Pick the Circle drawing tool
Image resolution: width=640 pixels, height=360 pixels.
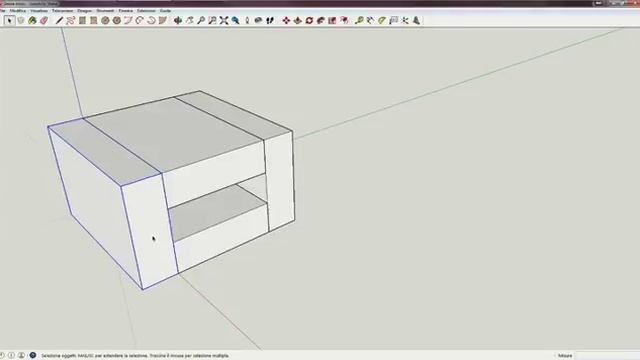pyautogui.click(x=105, y=20)
